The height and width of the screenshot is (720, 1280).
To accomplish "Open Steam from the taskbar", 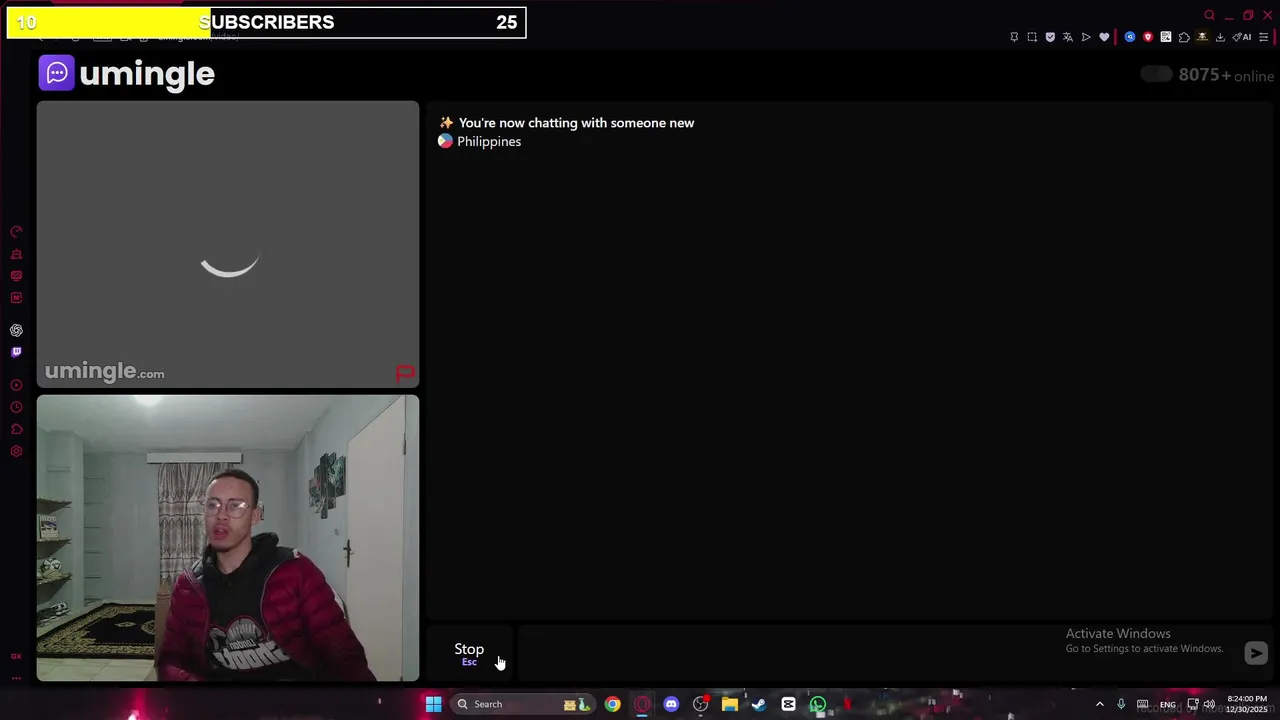I will [759, 704].
